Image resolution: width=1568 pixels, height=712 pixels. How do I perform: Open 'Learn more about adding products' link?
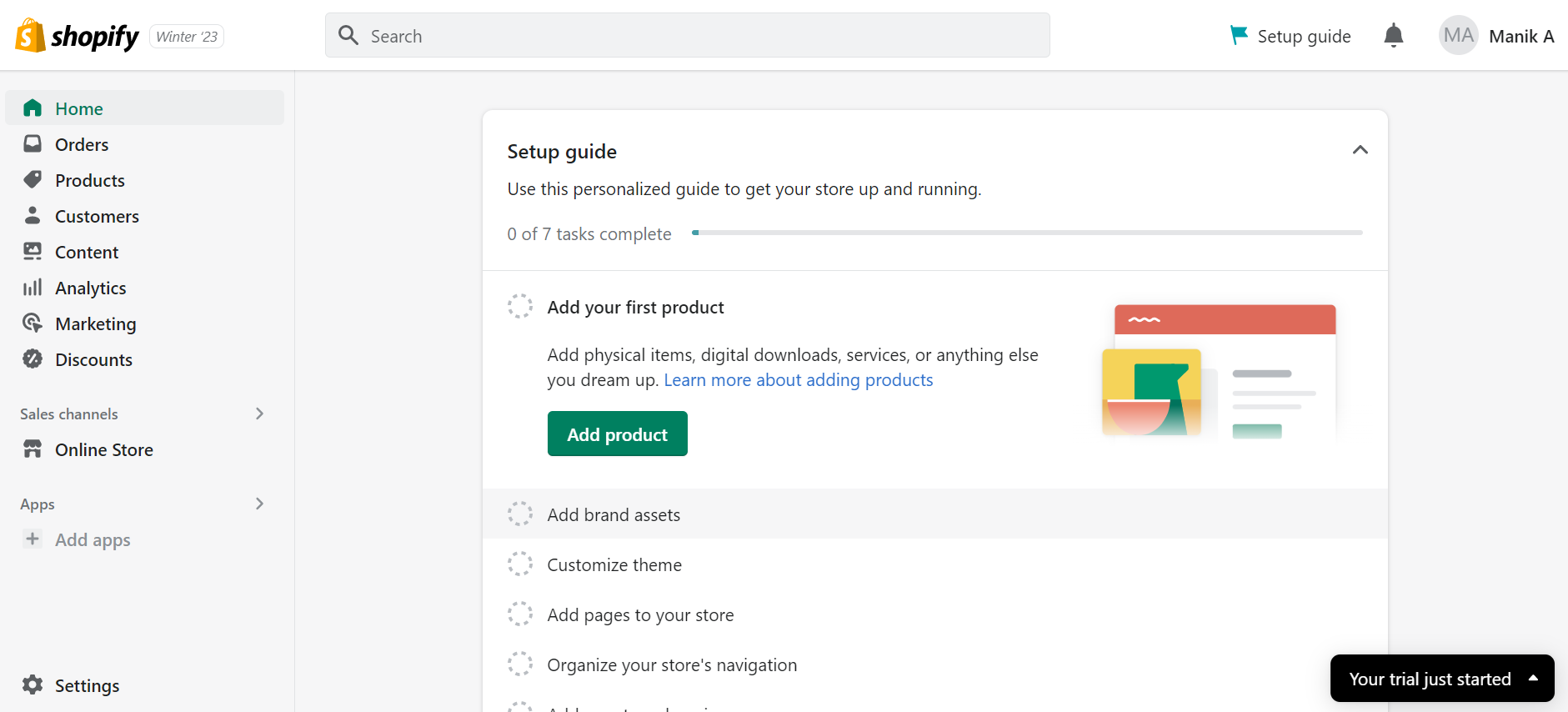[x=798, y=380]
